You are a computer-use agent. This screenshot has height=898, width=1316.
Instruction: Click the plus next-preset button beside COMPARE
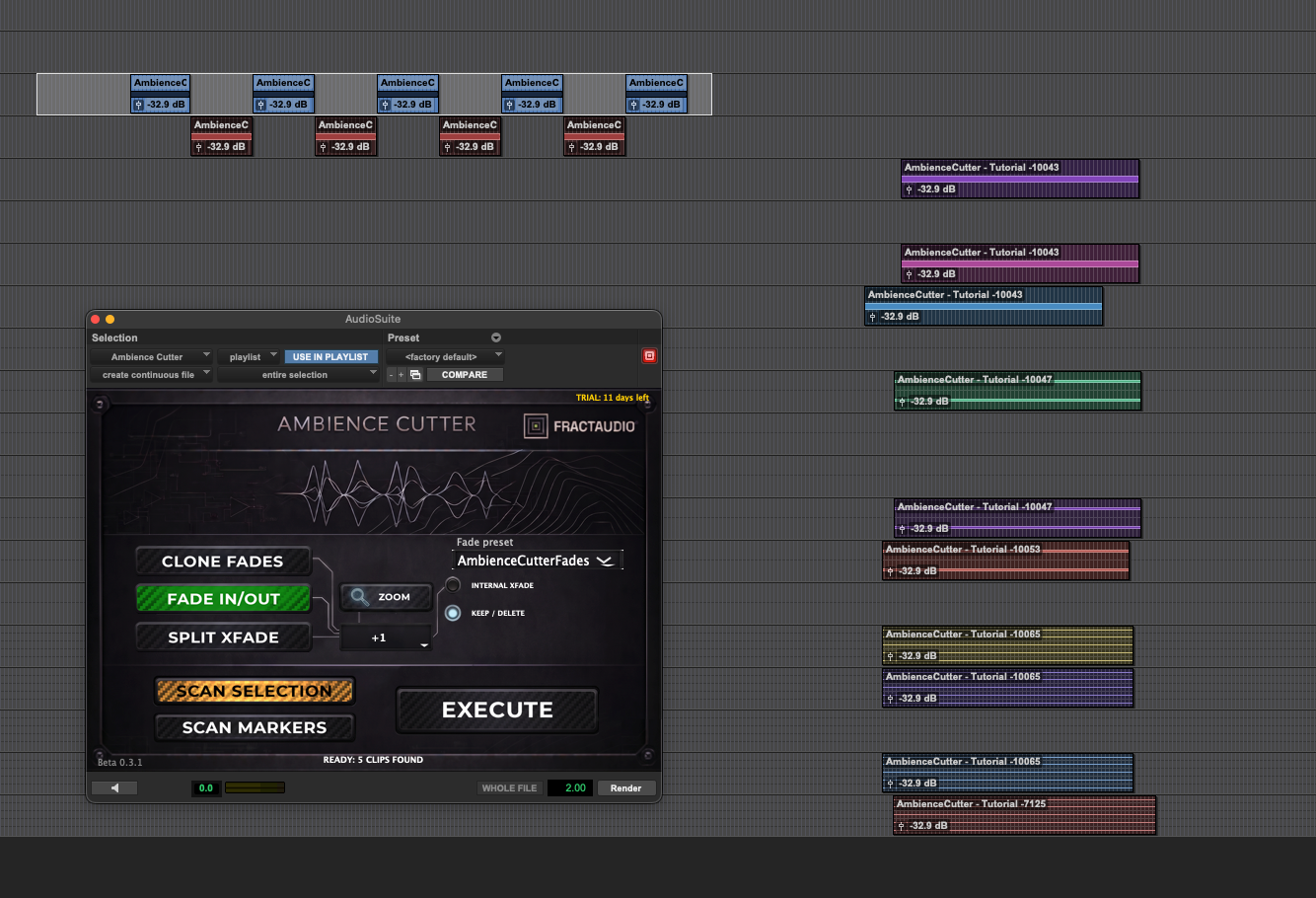coord(402,375)
